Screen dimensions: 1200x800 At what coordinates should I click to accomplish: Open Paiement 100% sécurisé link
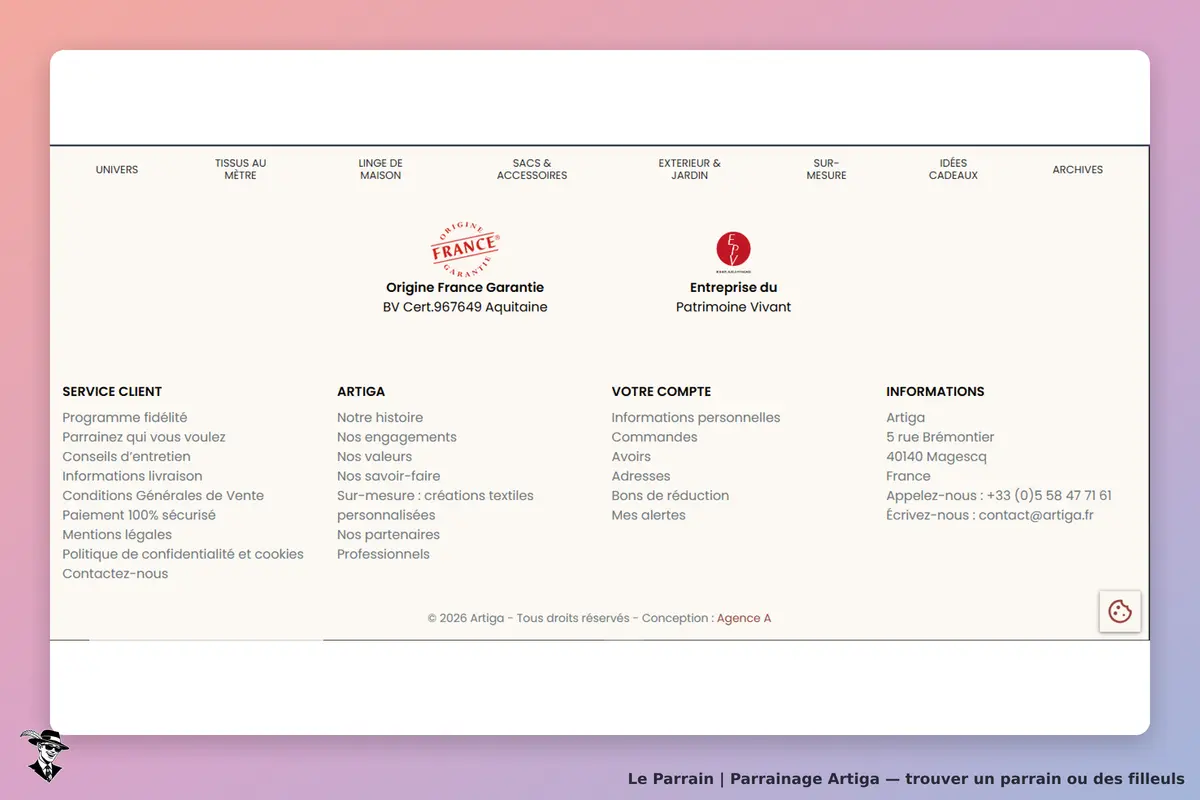[x=139, y=515]
